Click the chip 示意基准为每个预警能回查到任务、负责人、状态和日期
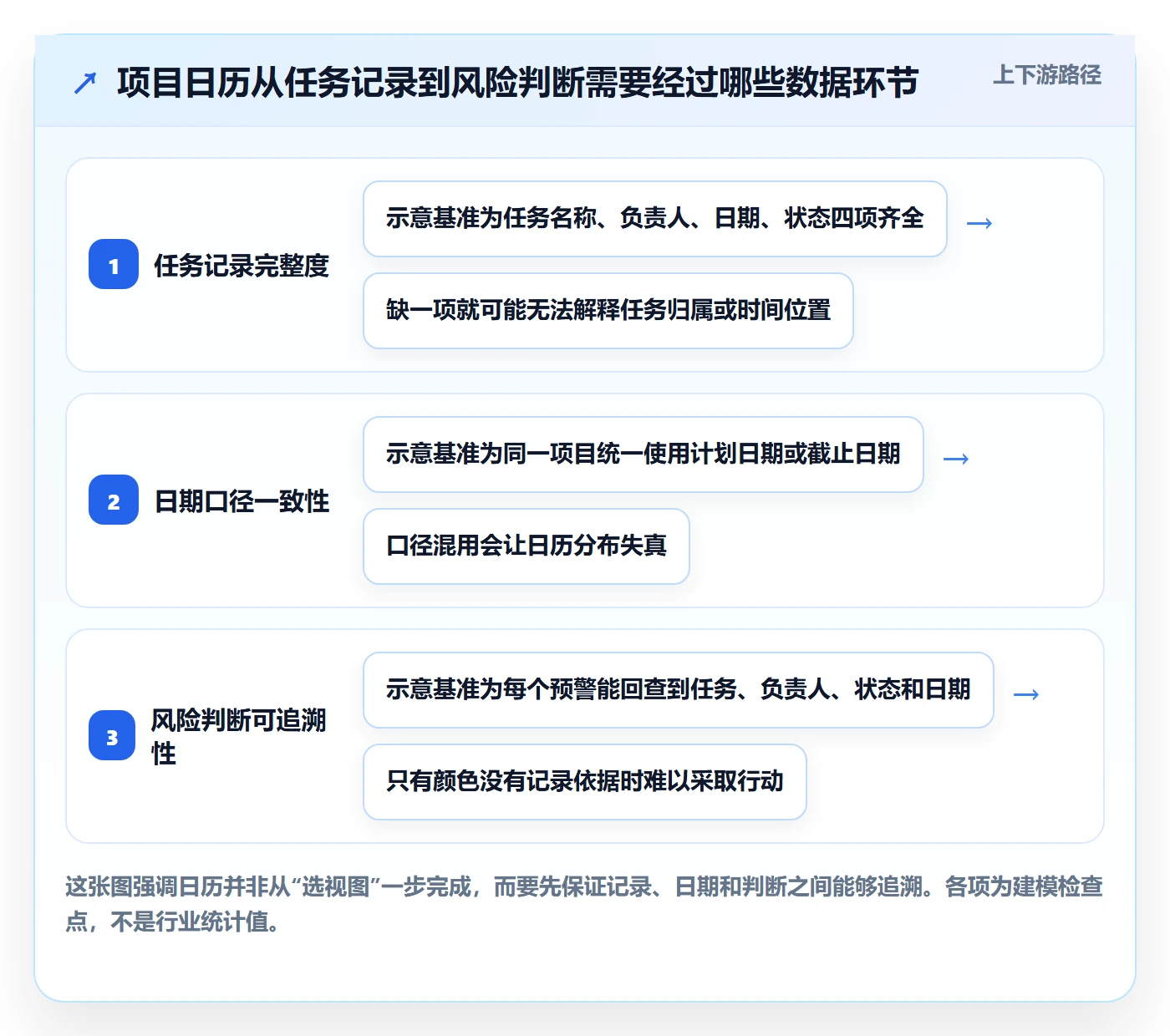The image size is (1170, 1036). tap(679, 690)
